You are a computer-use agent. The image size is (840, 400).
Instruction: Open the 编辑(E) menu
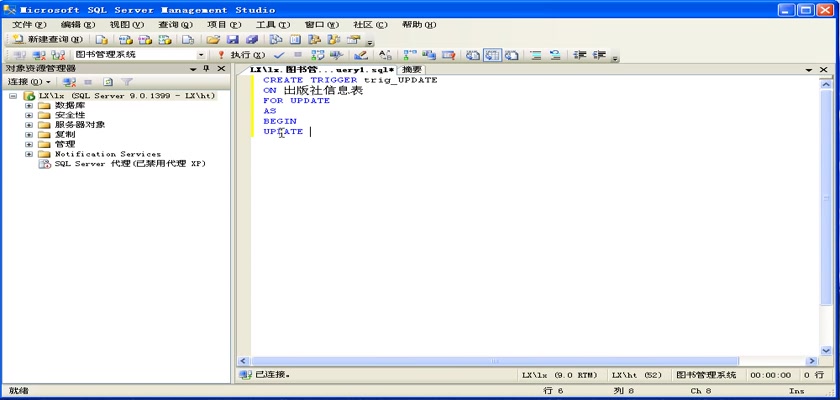click(78, 25)
